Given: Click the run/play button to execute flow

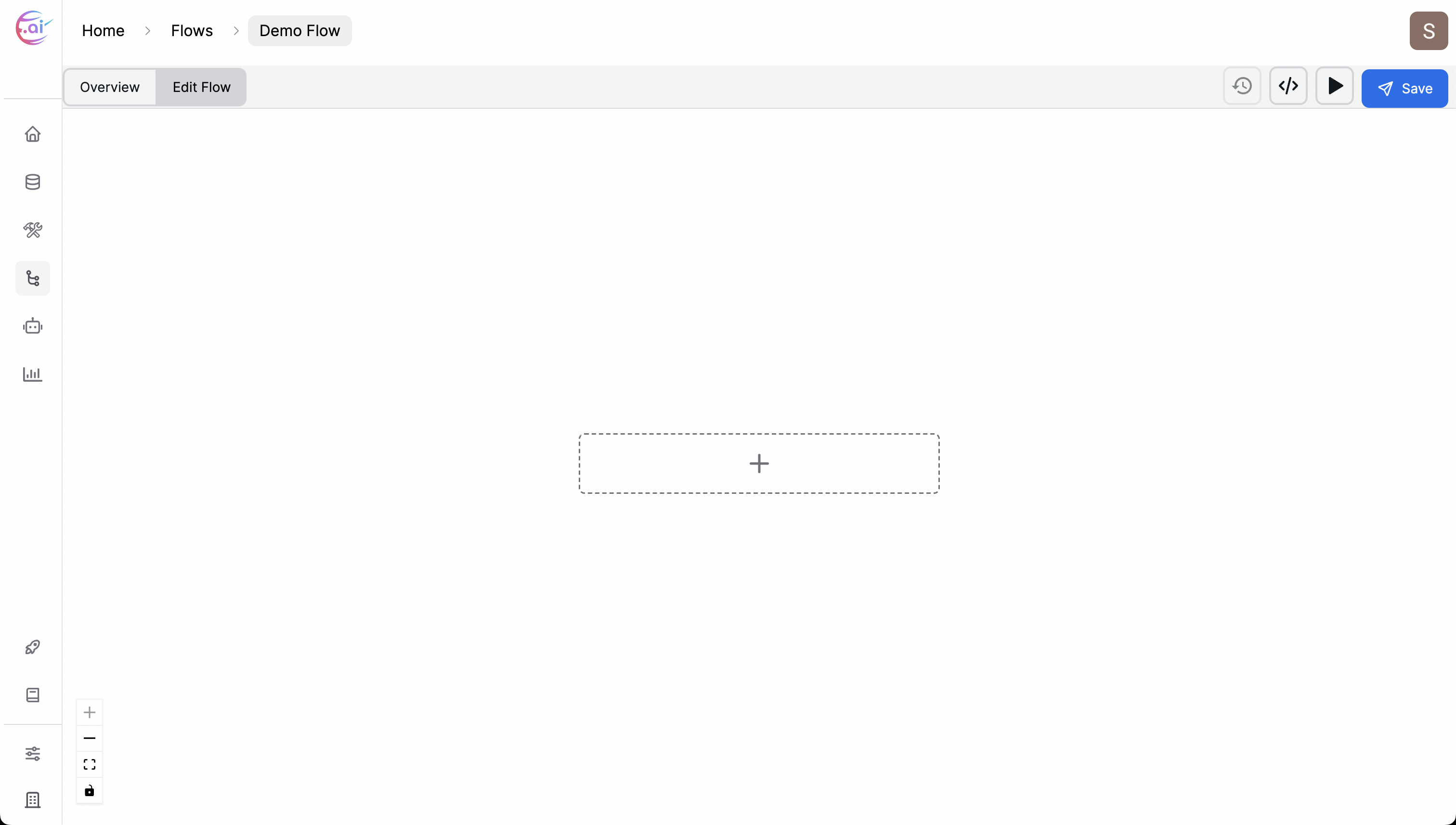Looking at the screenshot, I should pos(1334,86).
